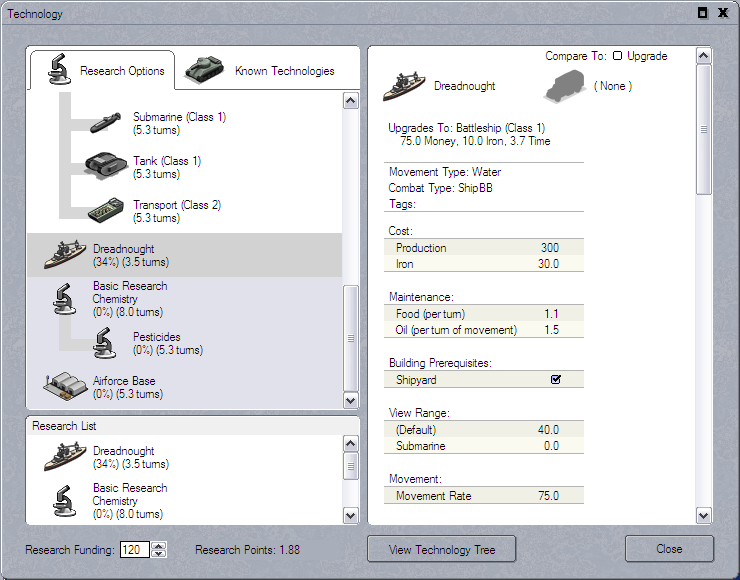740x580 pixels.
Task: Increase Research Funding with up arrow
Action: point(160,545)
